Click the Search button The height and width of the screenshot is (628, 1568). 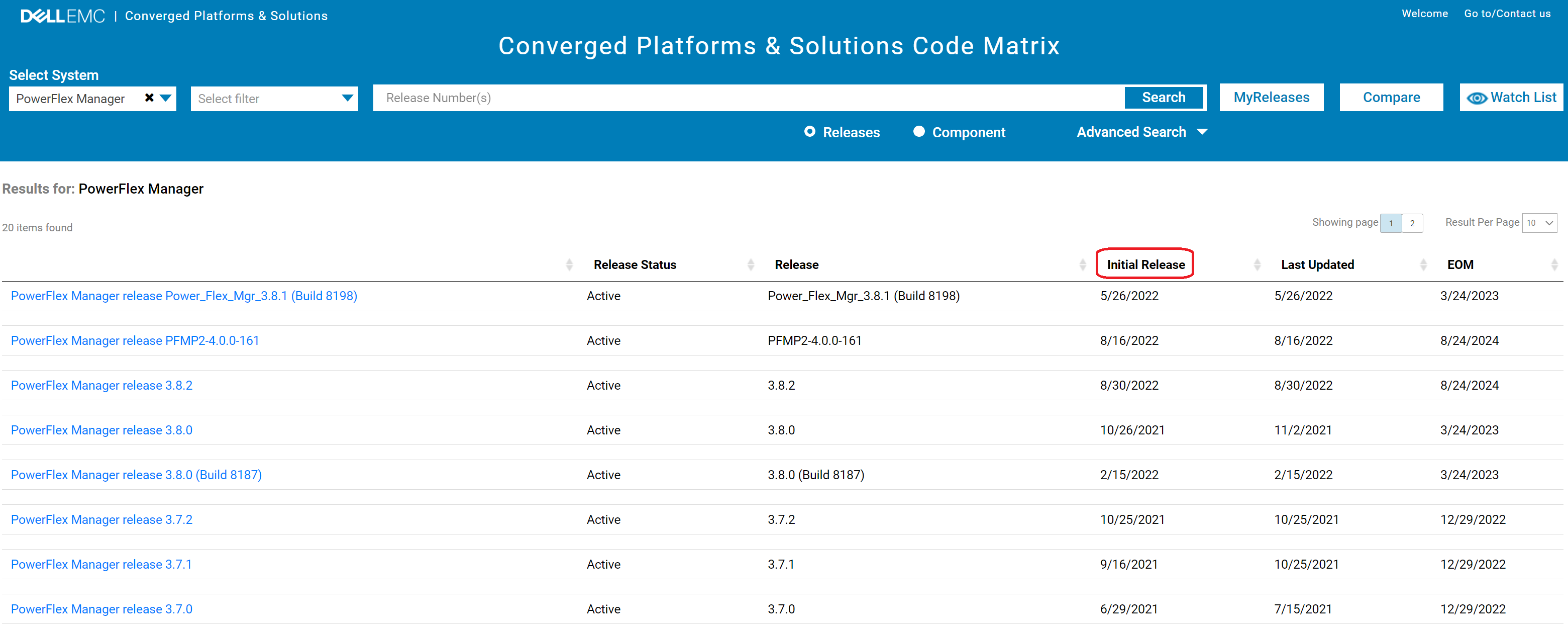tap(1164, 97)
